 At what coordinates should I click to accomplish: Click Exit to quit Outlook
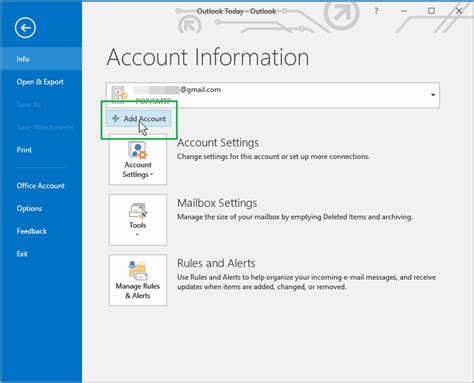[x=22, y=254]
